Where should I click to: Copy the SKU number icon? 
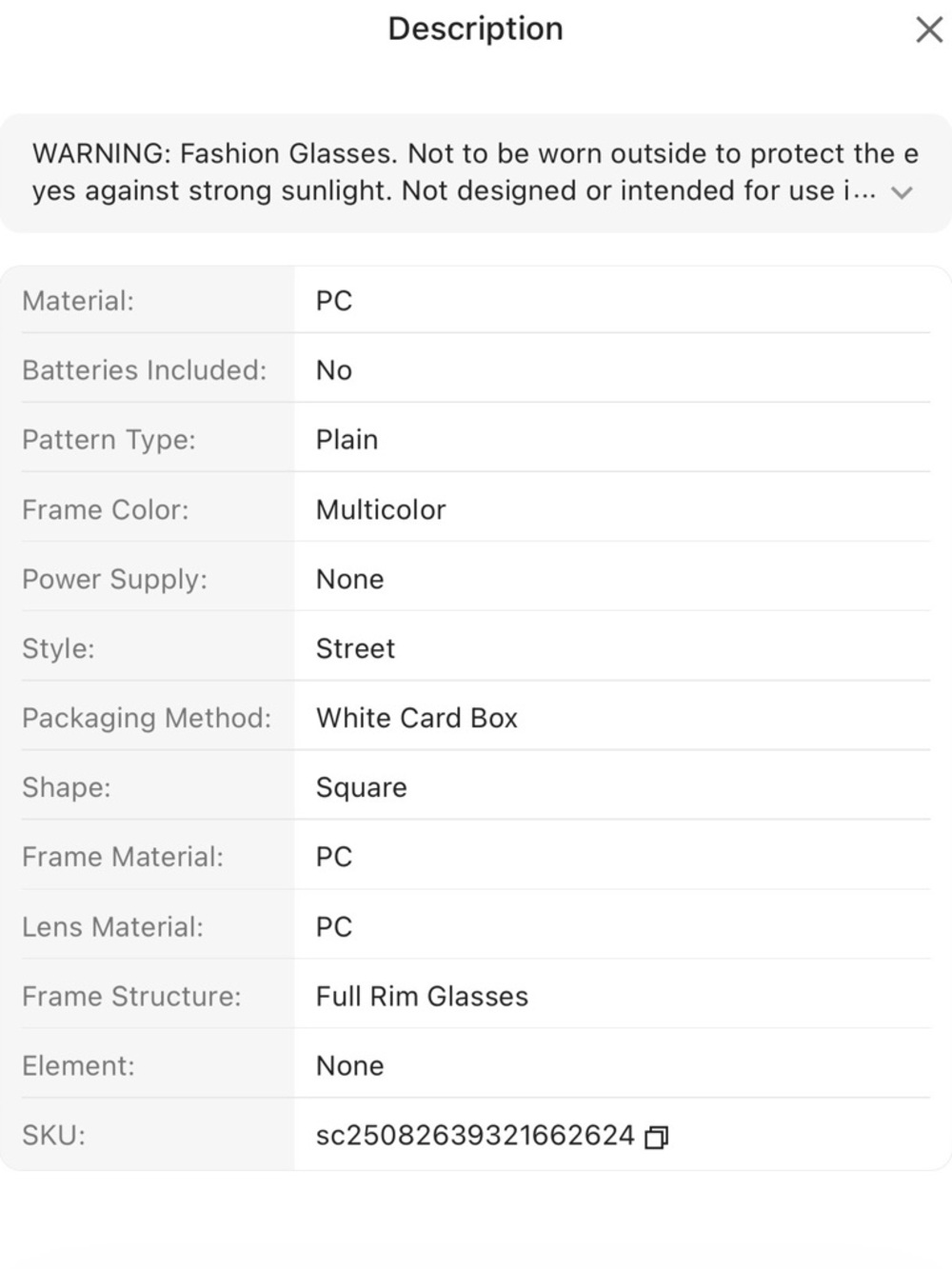coord(657,1137)
